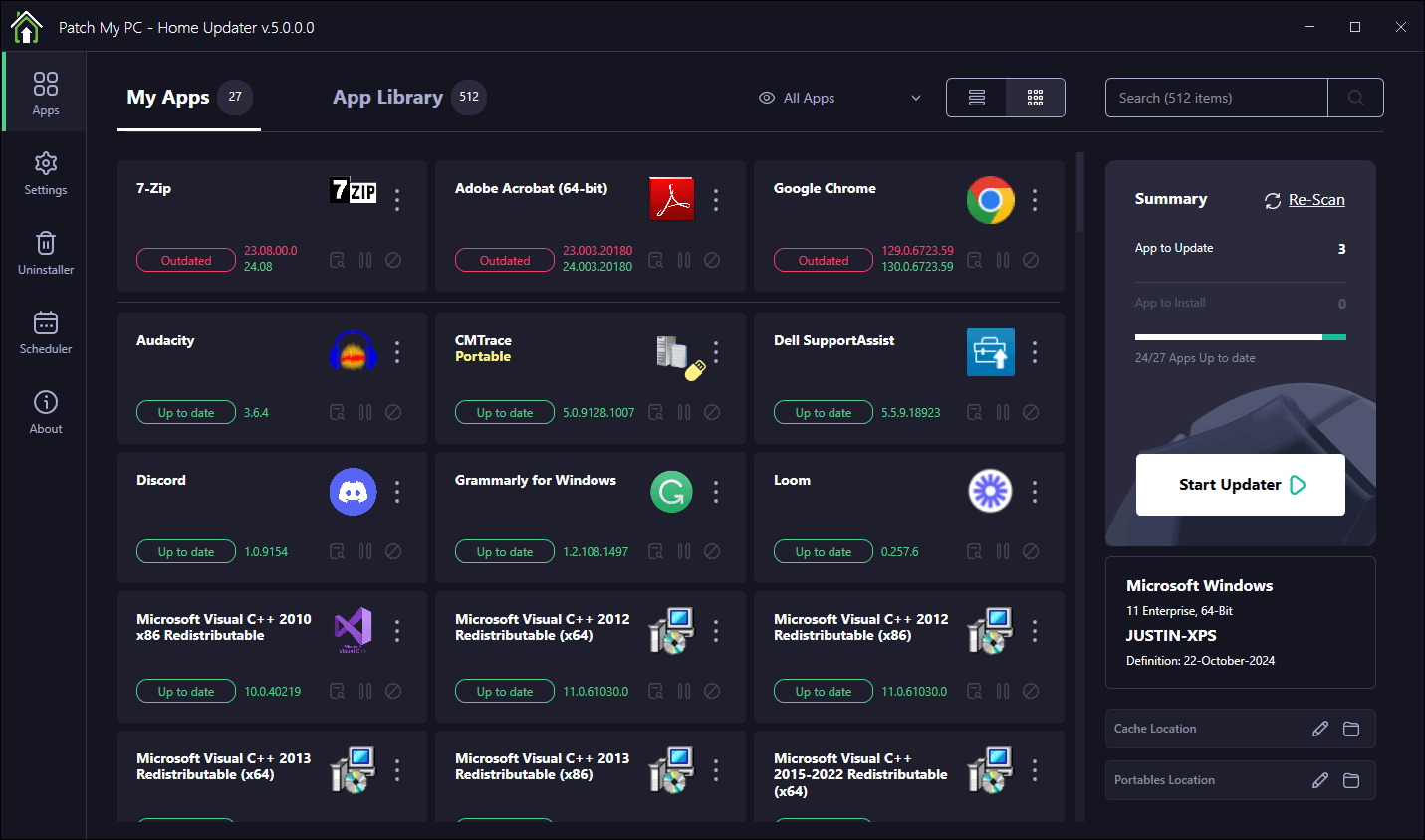The width and height of the screenshot is (1425, 840).
Task: Click the apps up-to-date progress bar
Action: click(1240, 336)
